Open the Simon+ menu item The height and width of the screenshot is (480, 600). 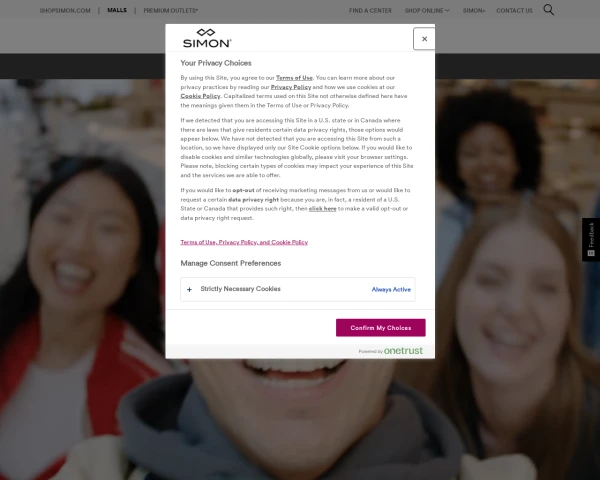coord(474,11)
